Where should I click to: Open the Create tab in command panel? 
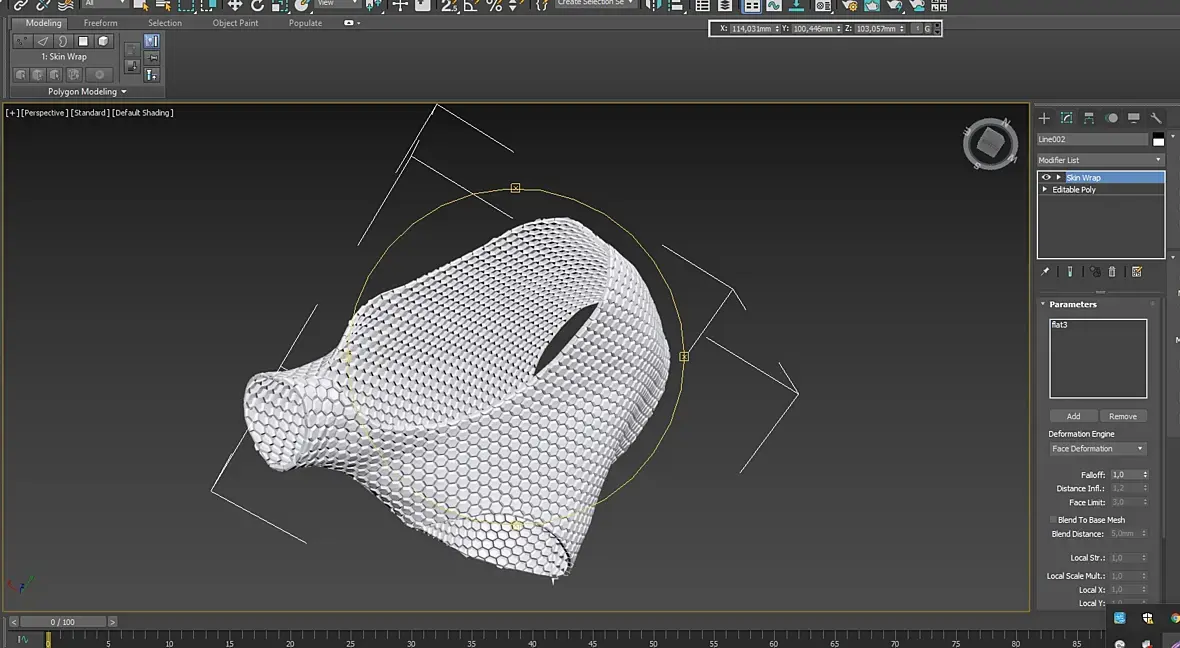1045,118
